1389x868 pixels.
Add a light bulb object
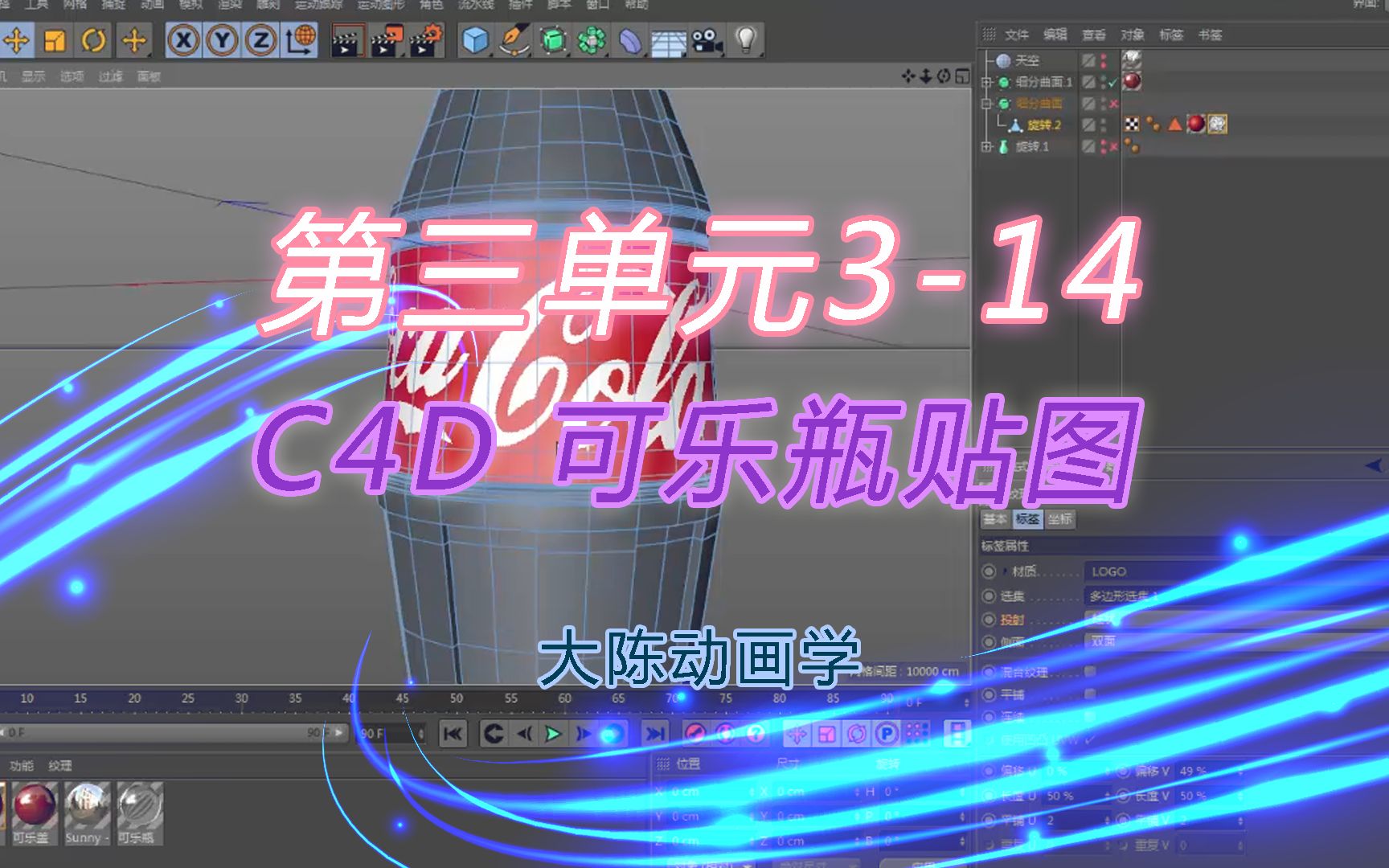click(746, 39)
